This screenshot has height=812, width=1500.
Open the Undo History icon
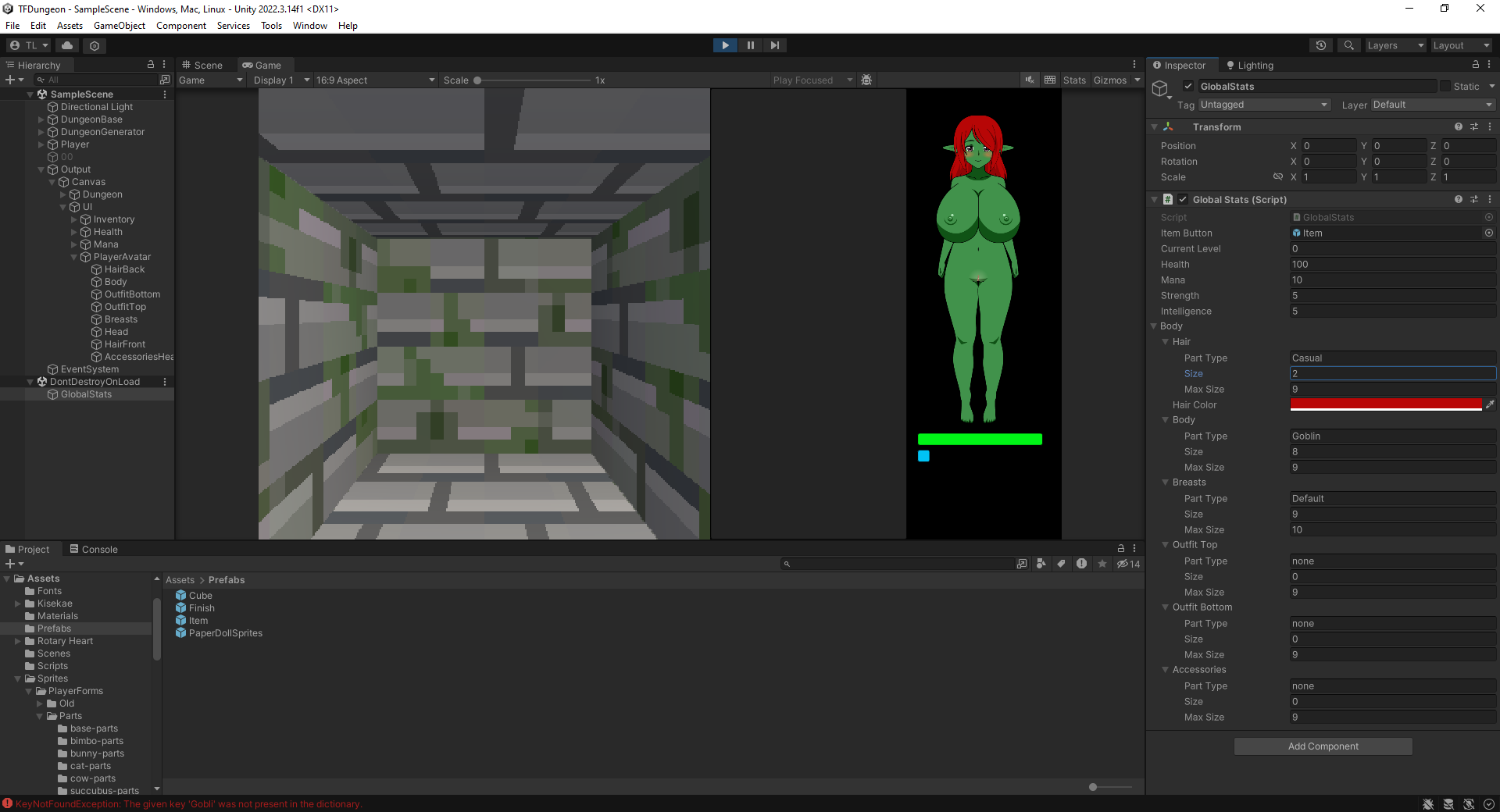click(1321, 45)
